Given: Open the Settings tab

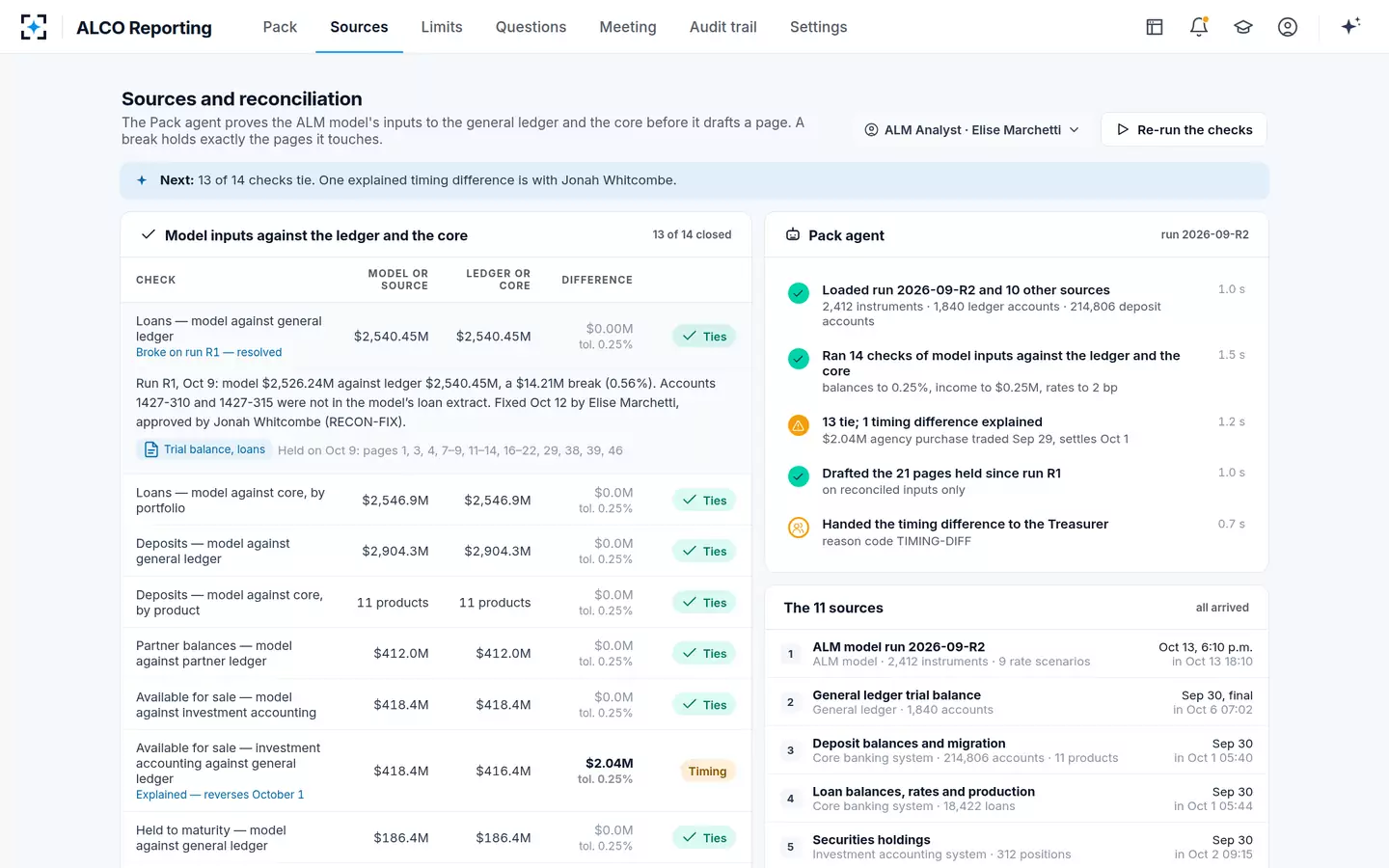Looking at the screenshot, I should click(x=818, y=27).
